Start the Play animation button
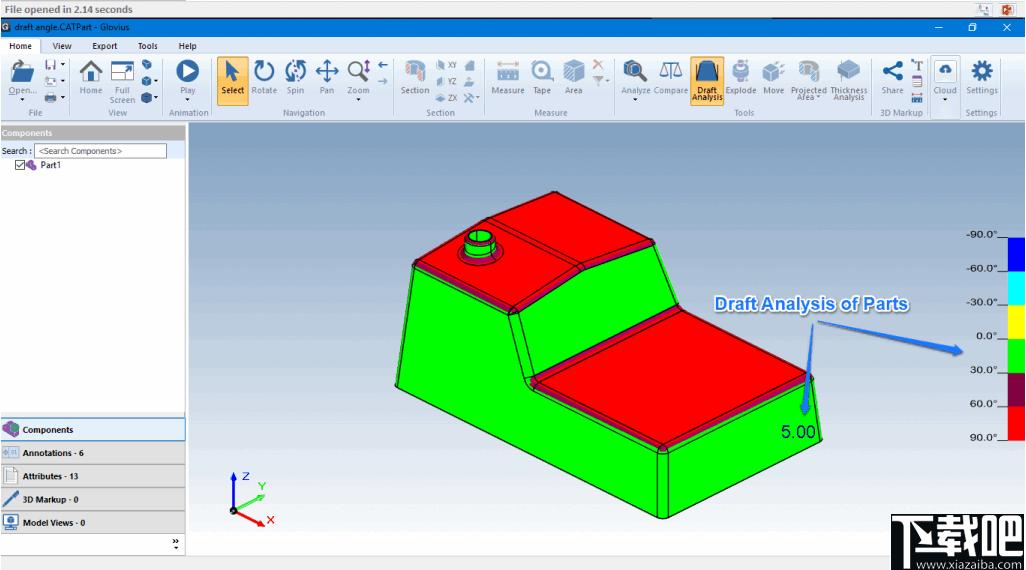 click(x=188, y=78)
